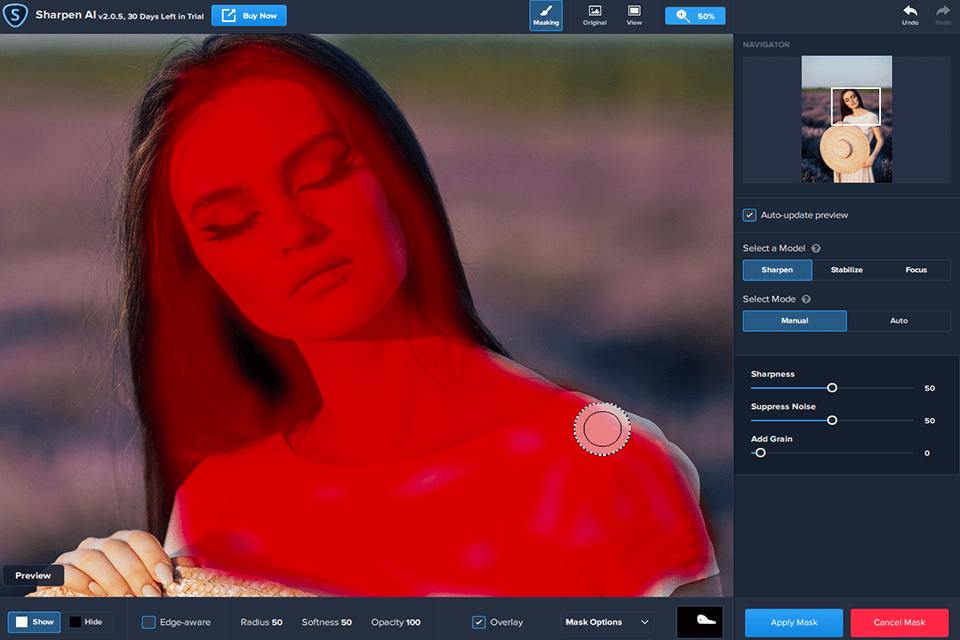Click the 50% zoom magnifier button
The image size is (960, 640).
tap(694, 15)
